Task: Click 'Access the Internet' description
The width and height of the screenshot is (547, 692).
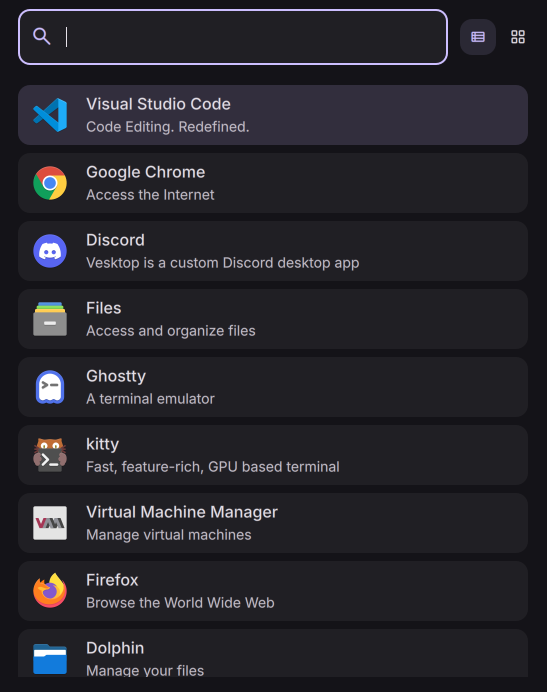Action: [x=150, y=195]
